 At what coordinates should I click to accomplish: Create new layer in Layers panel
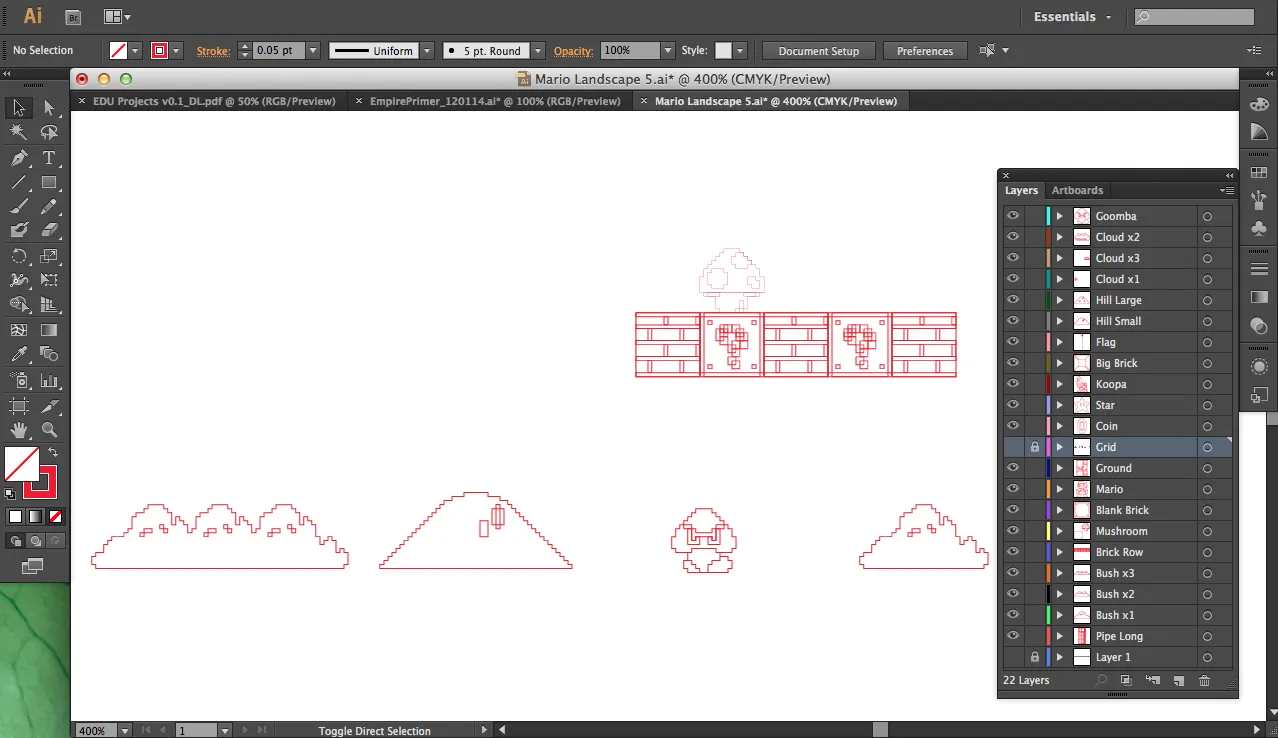1178,681
